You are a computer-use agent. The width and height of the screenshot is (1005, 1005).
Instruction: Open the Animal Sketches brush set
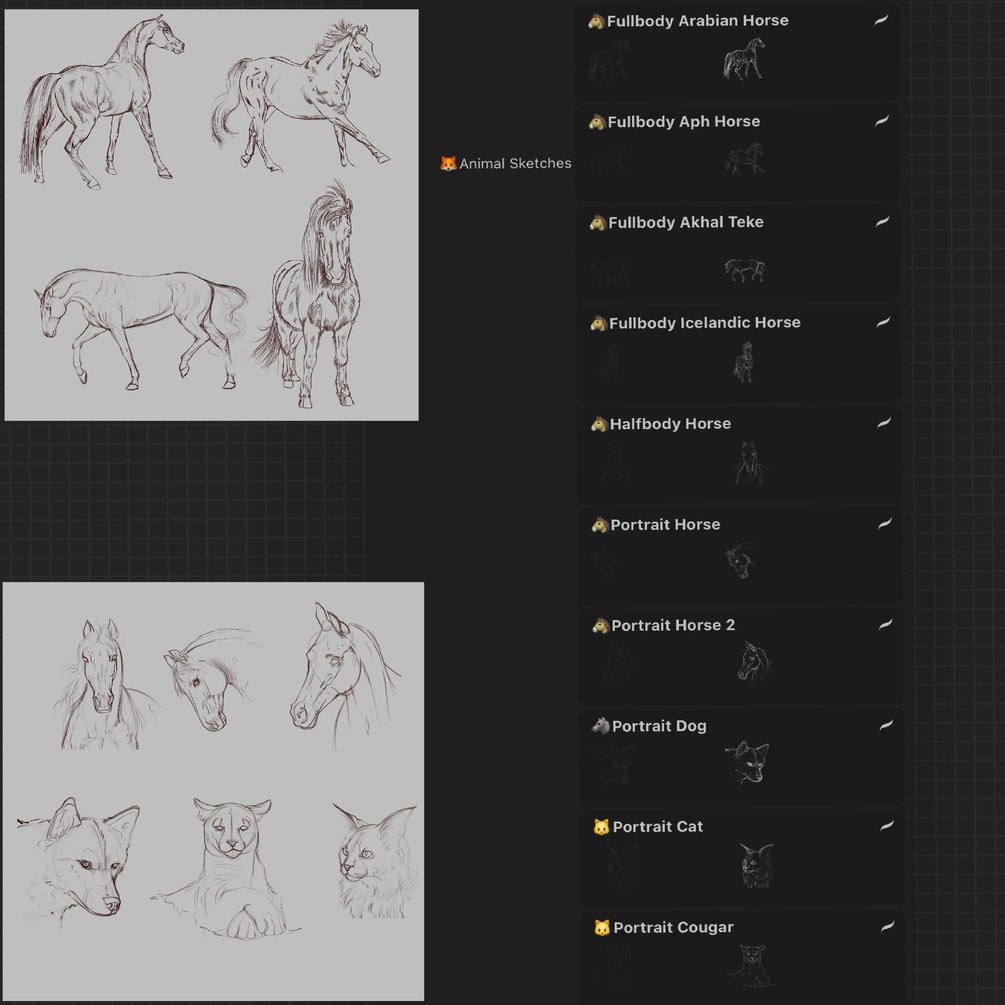point(506,163)
